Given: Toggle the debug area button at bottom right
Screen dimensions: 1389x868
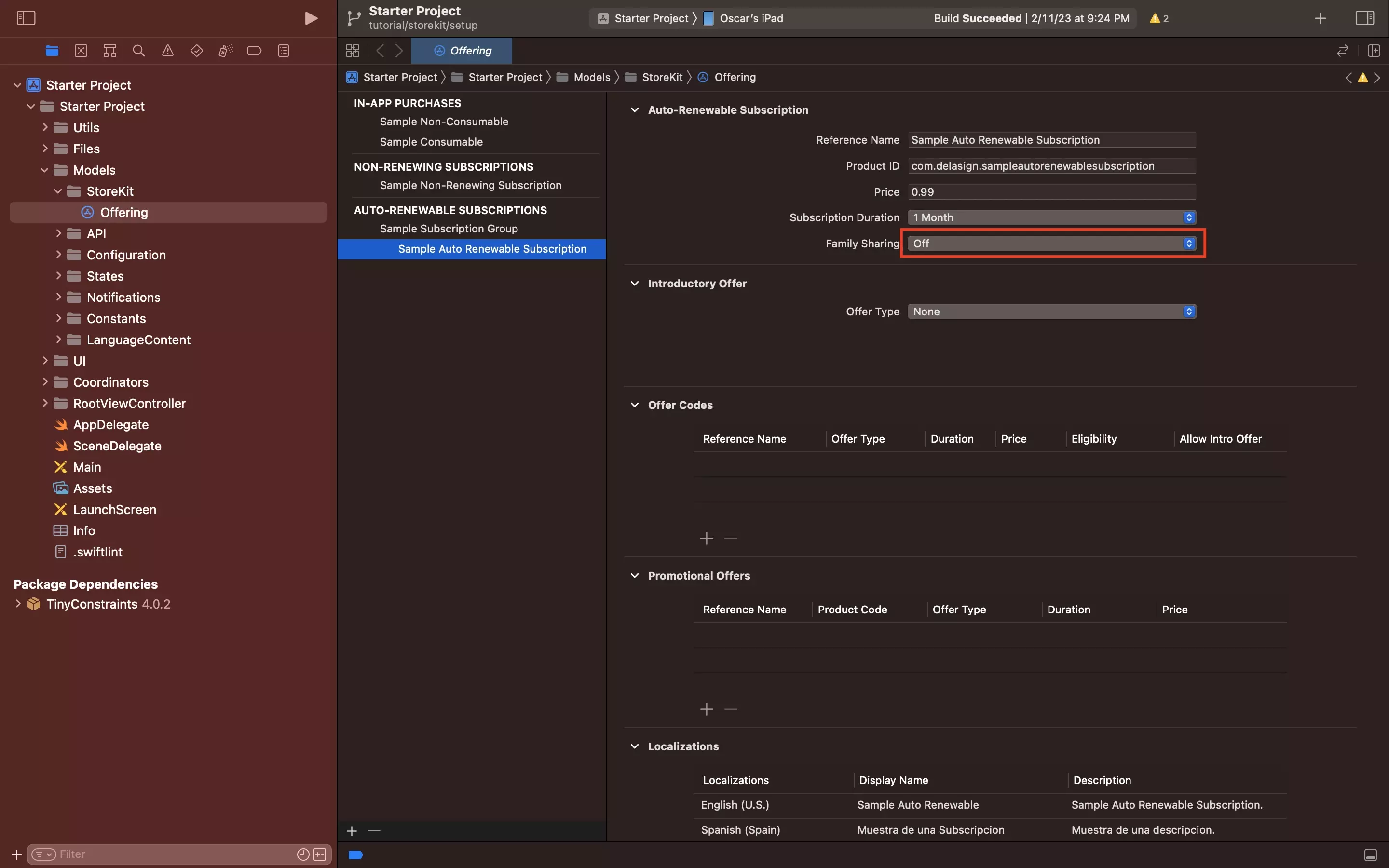Looking at the screenshot, I should tap(1370, 855).
